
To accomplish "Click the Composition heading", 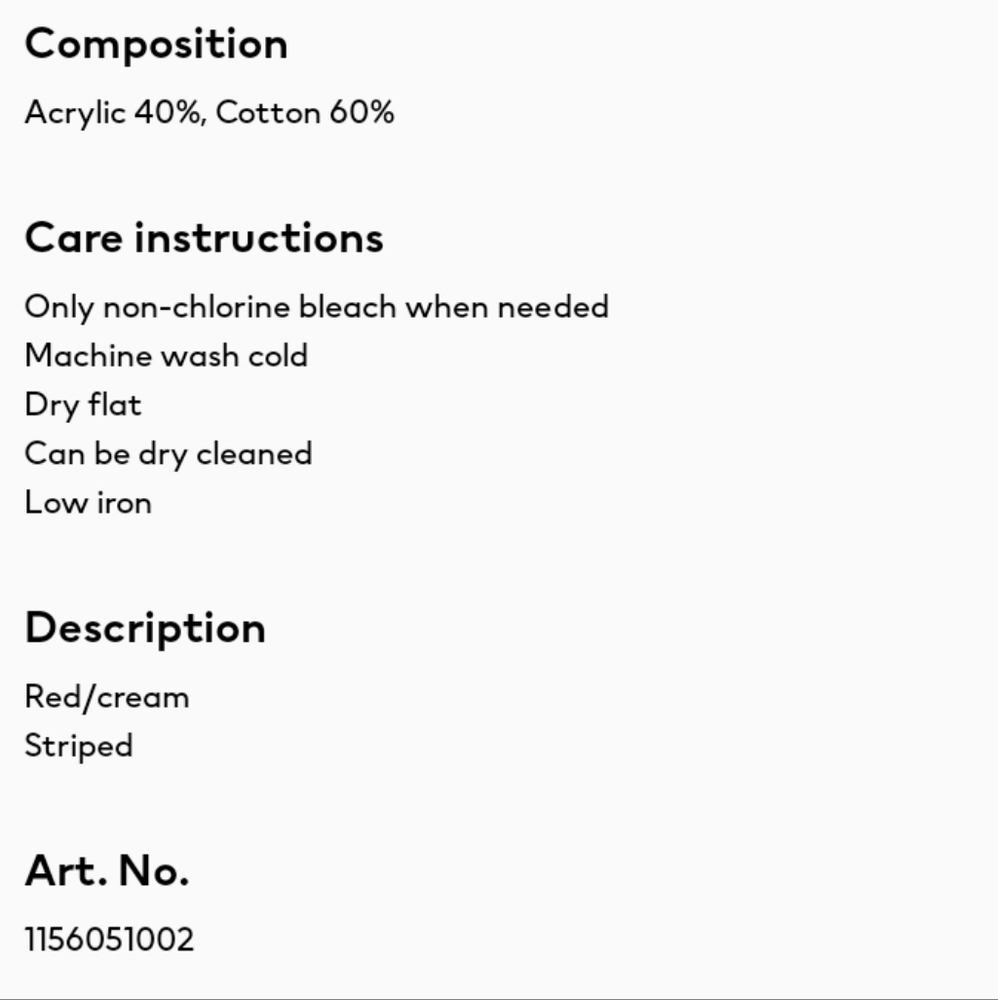I will point(156,45).
